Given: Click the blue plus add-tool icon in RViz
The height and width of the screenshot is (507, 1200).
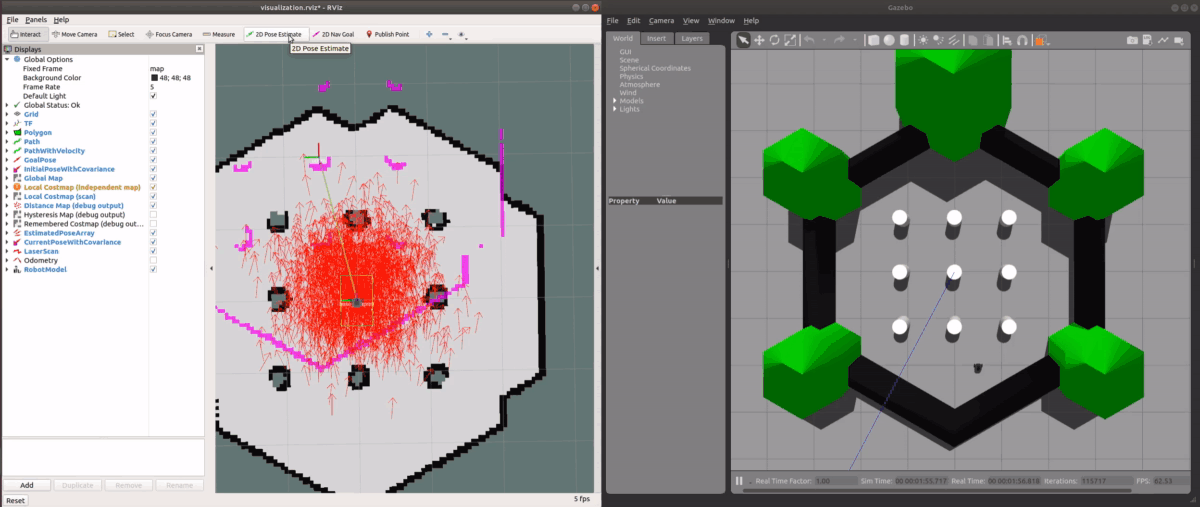Looking at the screenshot, I should tap(429, 34).
